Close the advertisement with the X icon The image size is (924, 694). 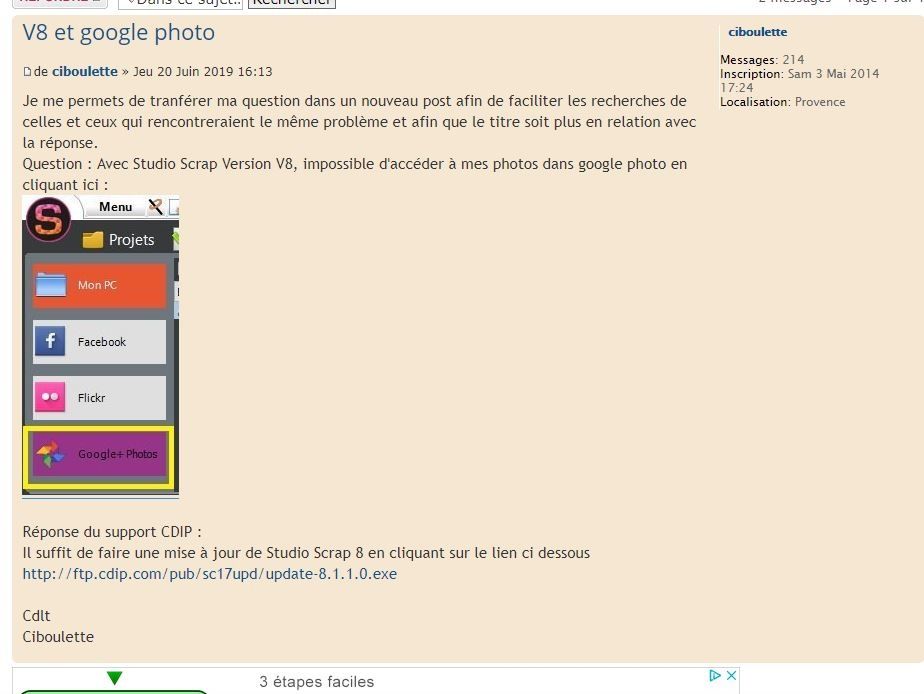(731, 675)
